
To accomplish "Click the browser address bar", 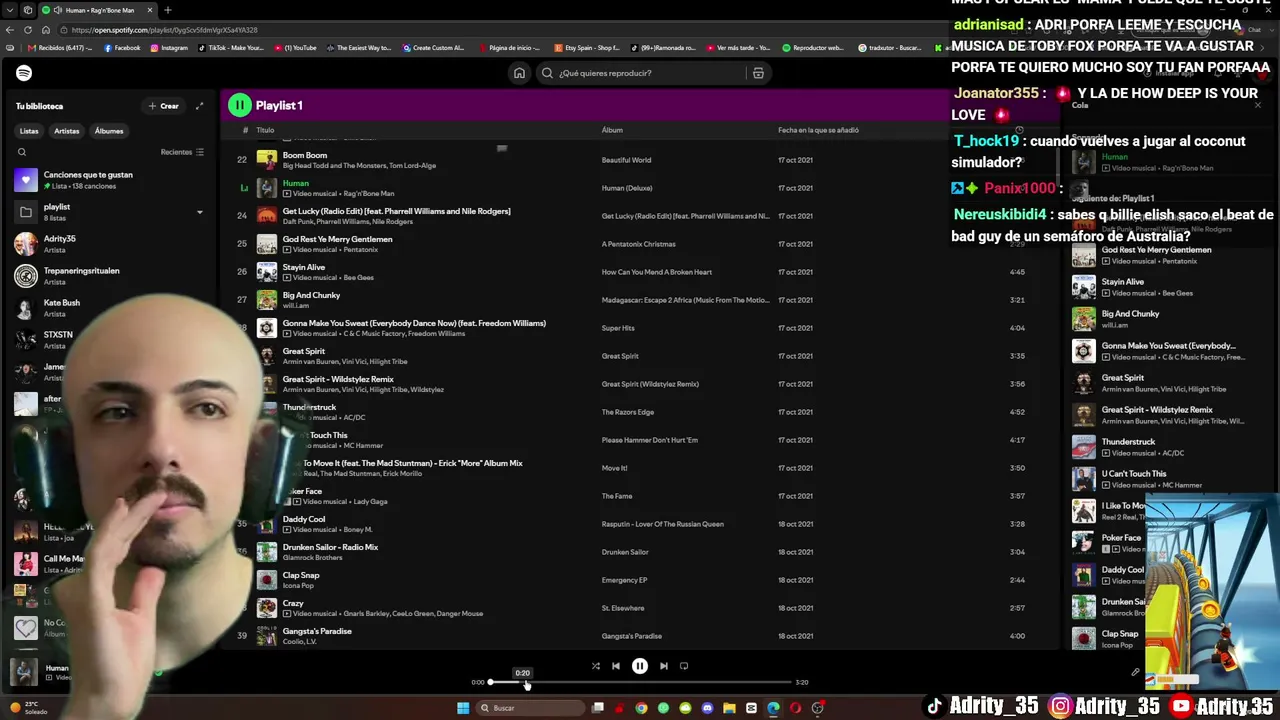I will point(500,30).
